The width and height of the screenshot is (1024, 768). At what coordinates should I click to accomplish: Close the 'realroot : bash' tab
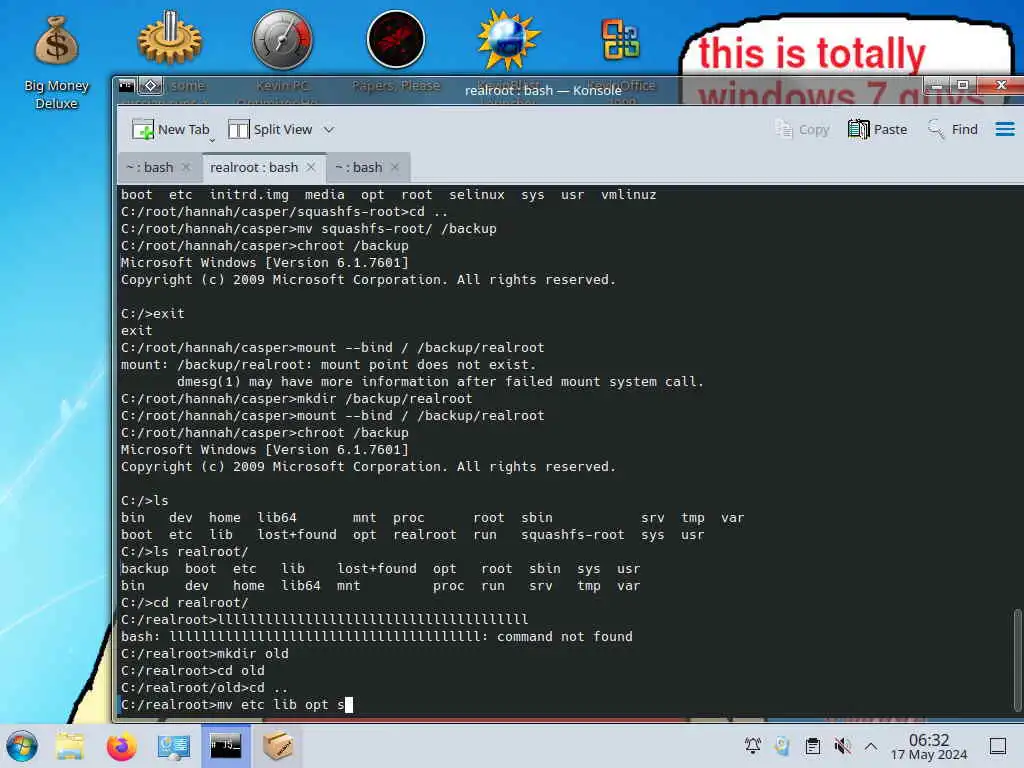(311, 167)
